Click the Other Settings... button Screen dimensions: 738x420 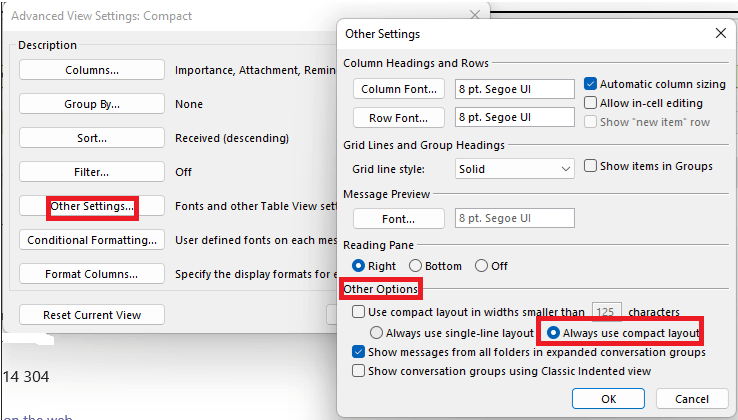[92, 206]
